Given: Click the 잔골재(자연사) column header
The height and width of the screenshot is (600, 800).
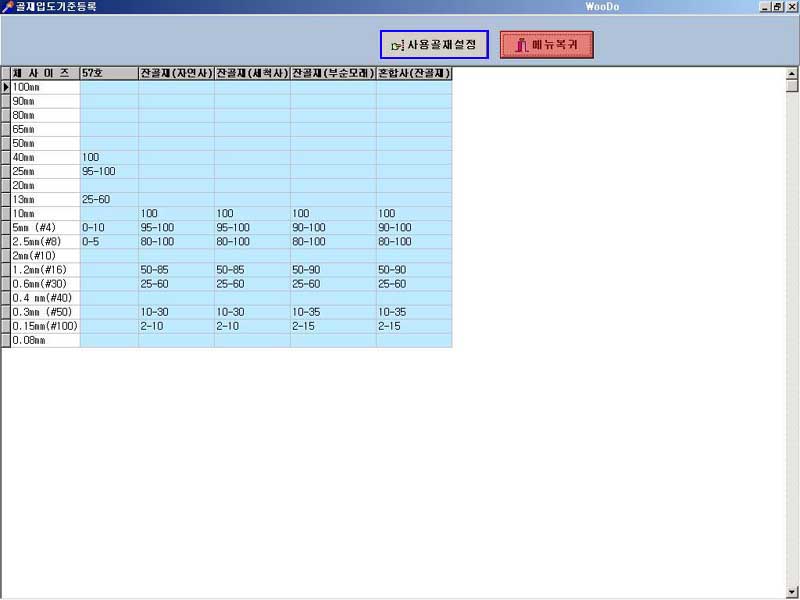Looking at the screenshot, I should 176,73.
